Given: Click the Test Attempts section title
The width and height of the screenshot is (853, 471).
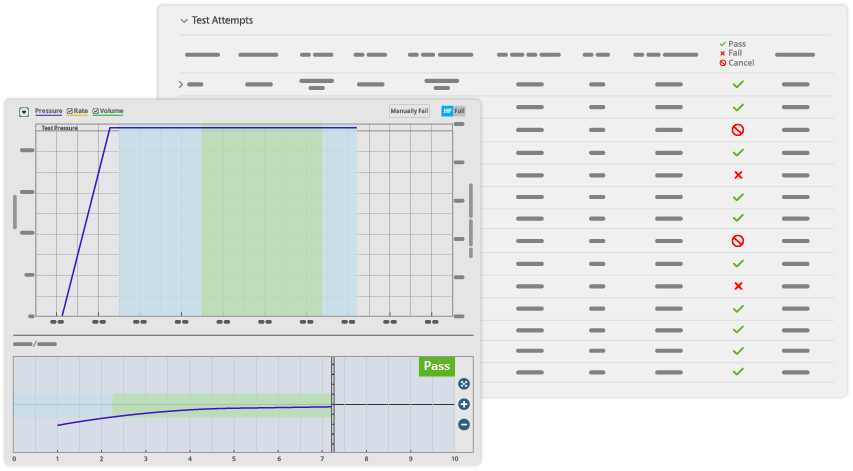Looking at the screenshot, I should pyautogui.click(x=222, y=21).
